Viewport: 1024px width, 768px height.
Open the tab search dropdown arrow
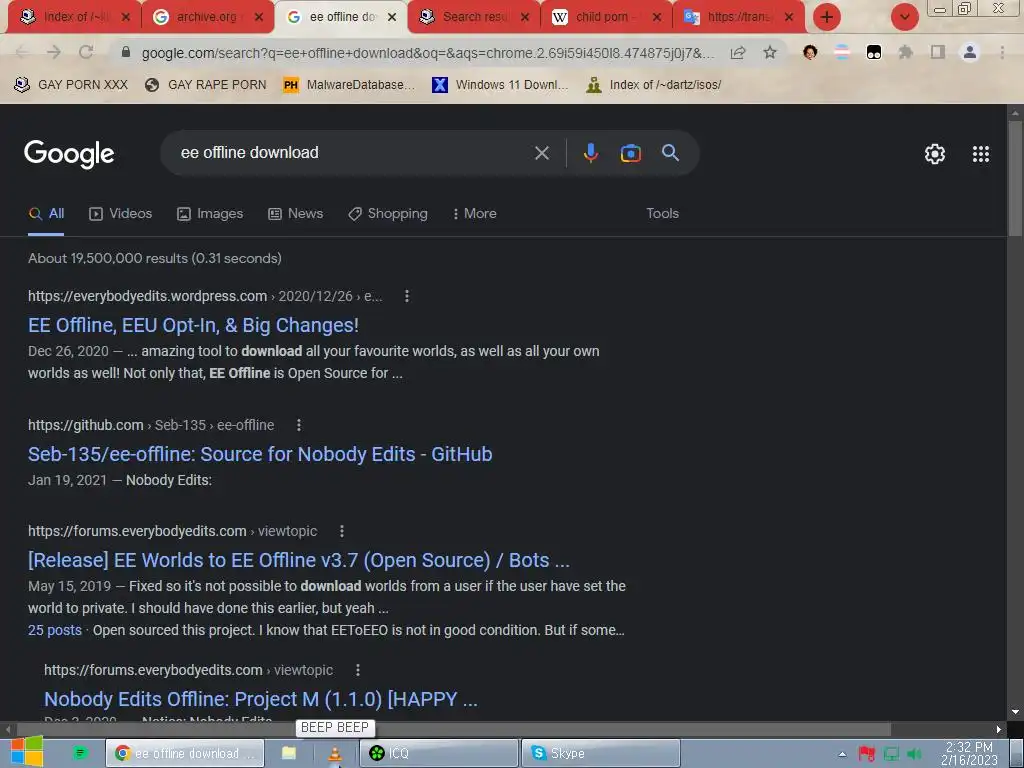click(904, 17)
